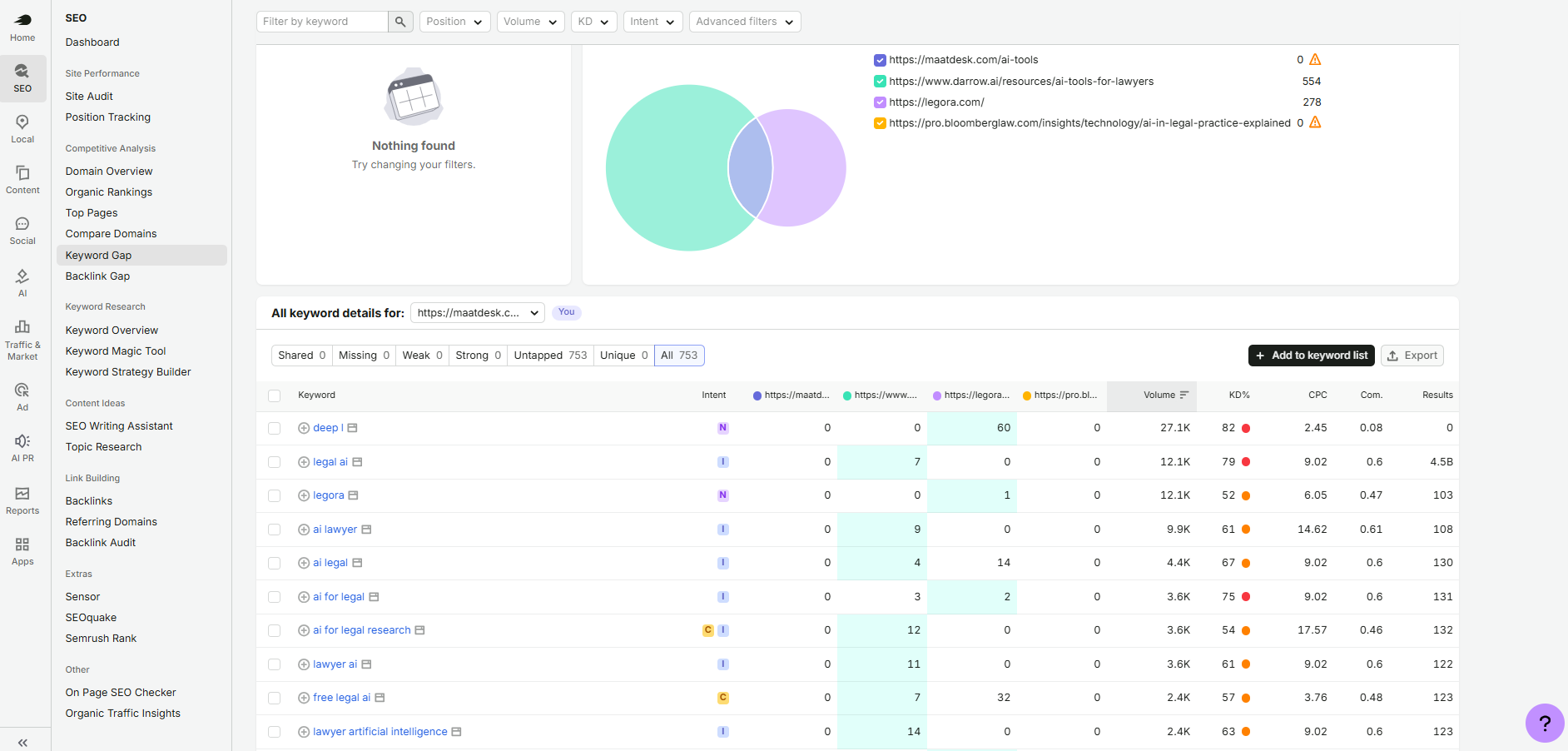Open the AI PR section icon

(x=22, y=448)
